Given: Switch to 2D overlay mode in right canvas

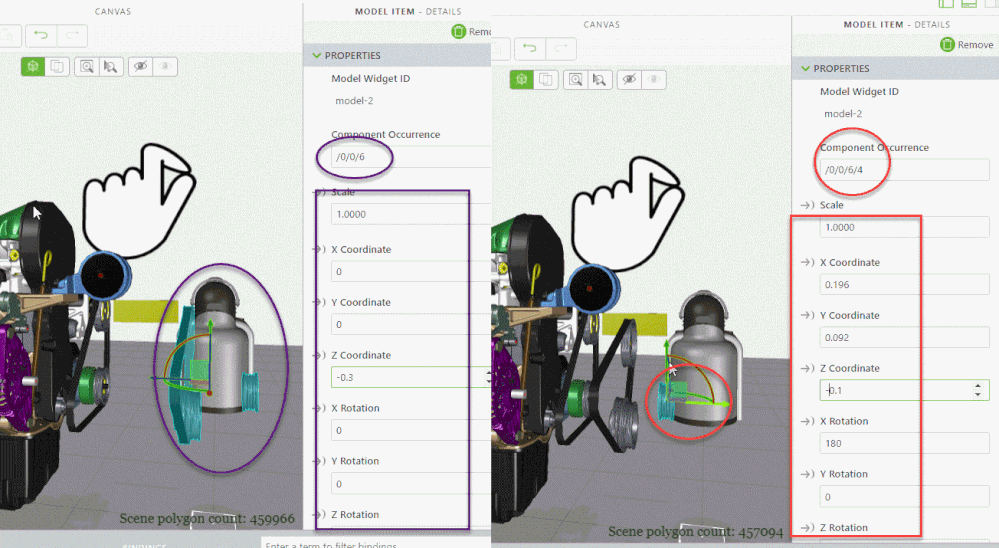Looking at the screenshot, I should [x=546, y=79].
